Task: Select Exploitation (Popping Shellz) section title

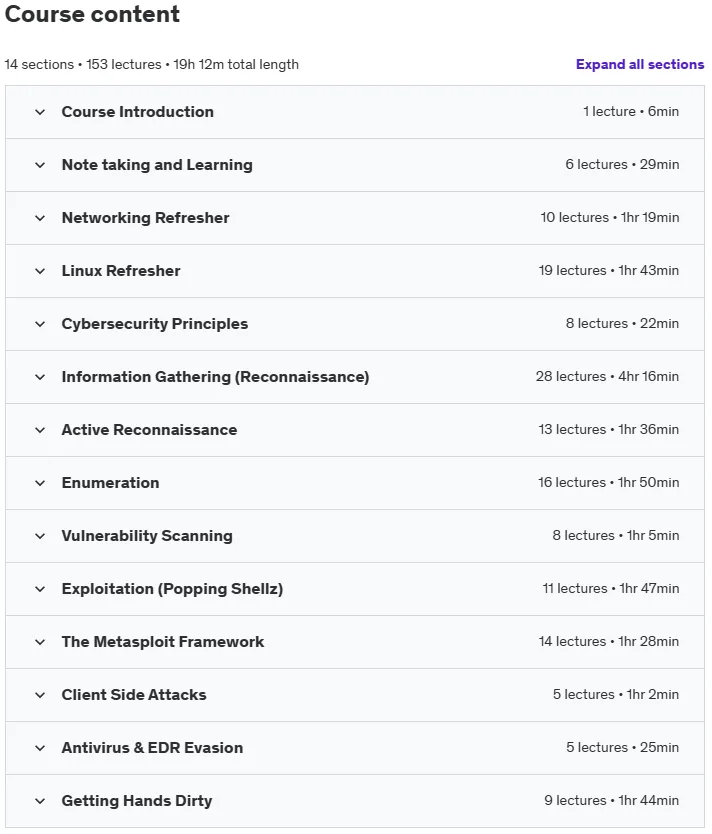Action: [x=172, y=589]
